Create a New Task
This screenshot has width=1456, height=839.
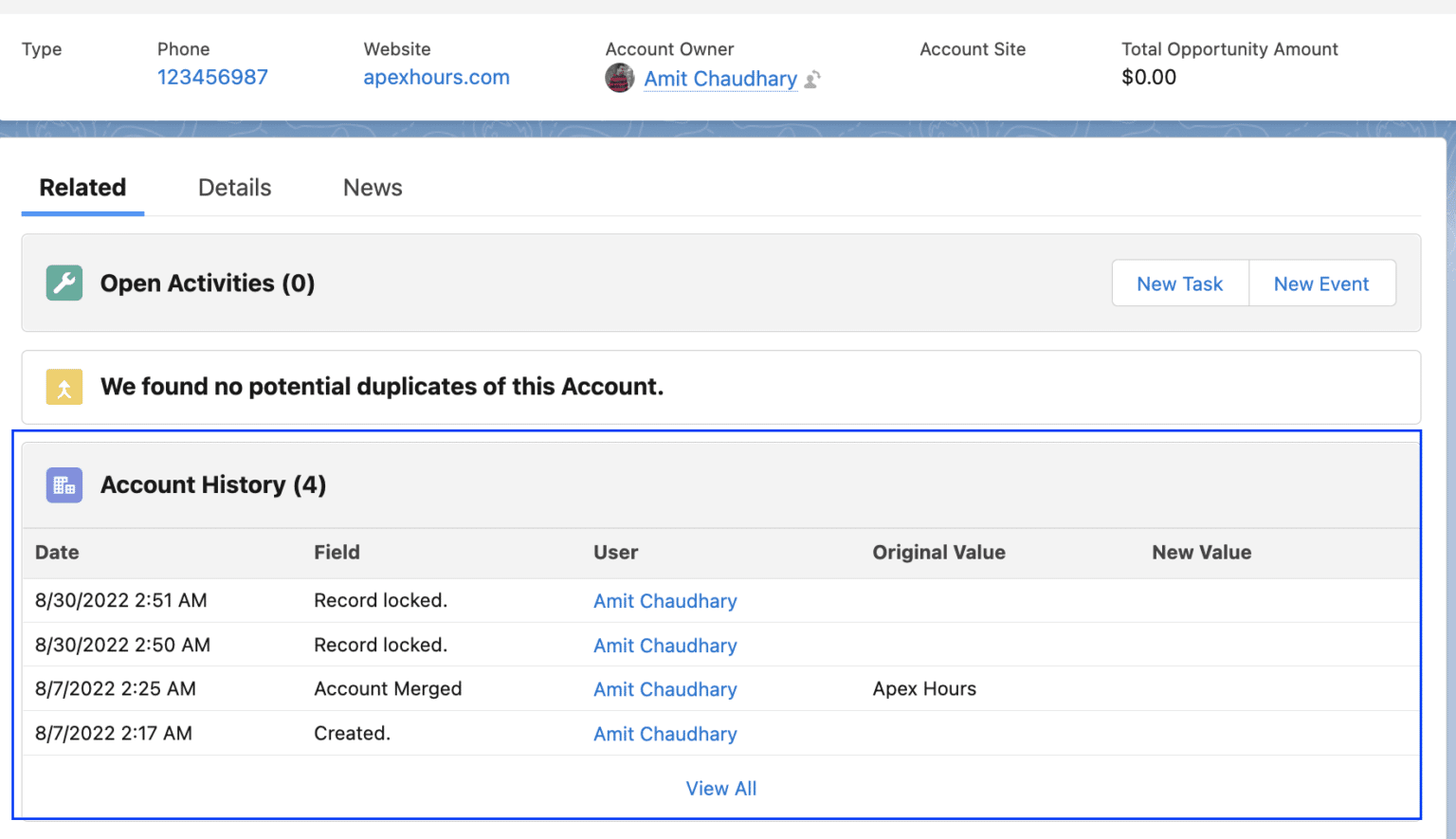tap(1179, 283)
